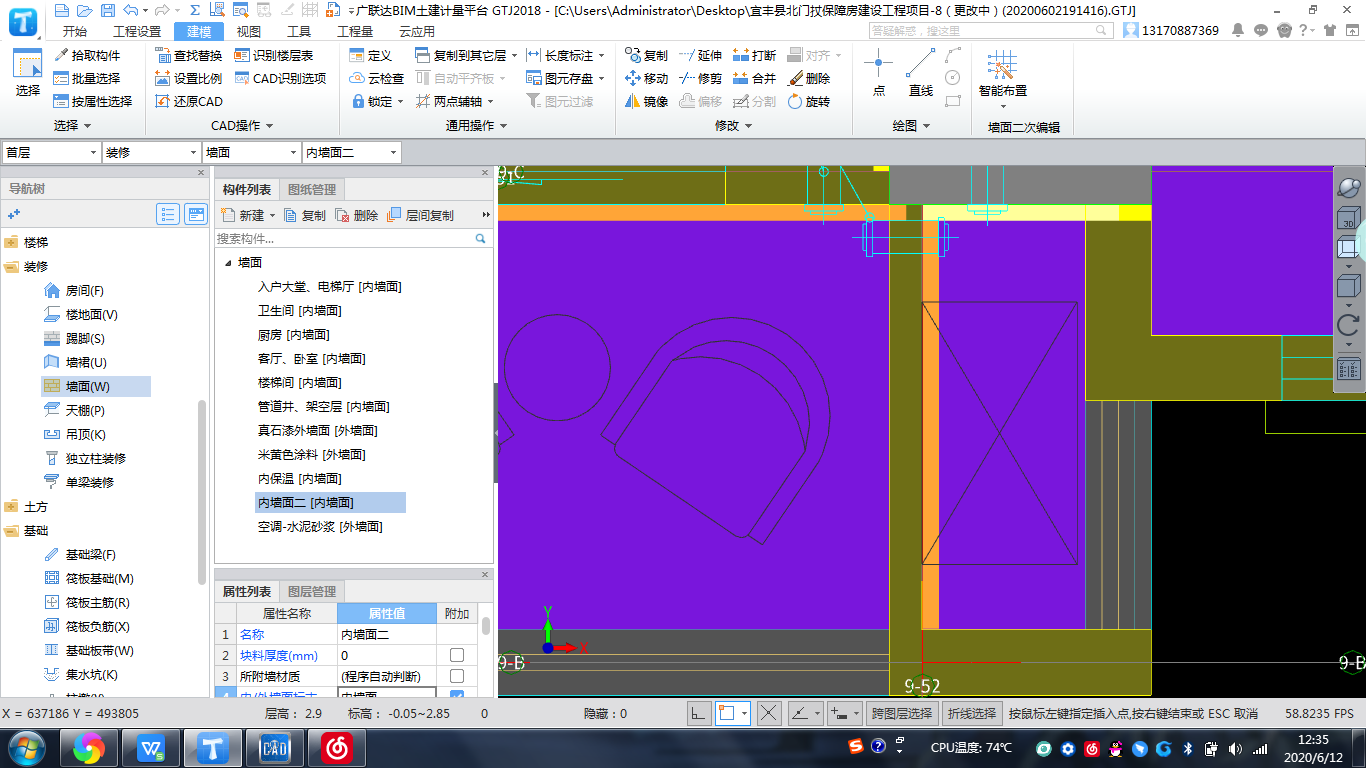Click 识别楼层表 recognize floor table
This screenshot has width=1366, height=768.
point(274,55)
